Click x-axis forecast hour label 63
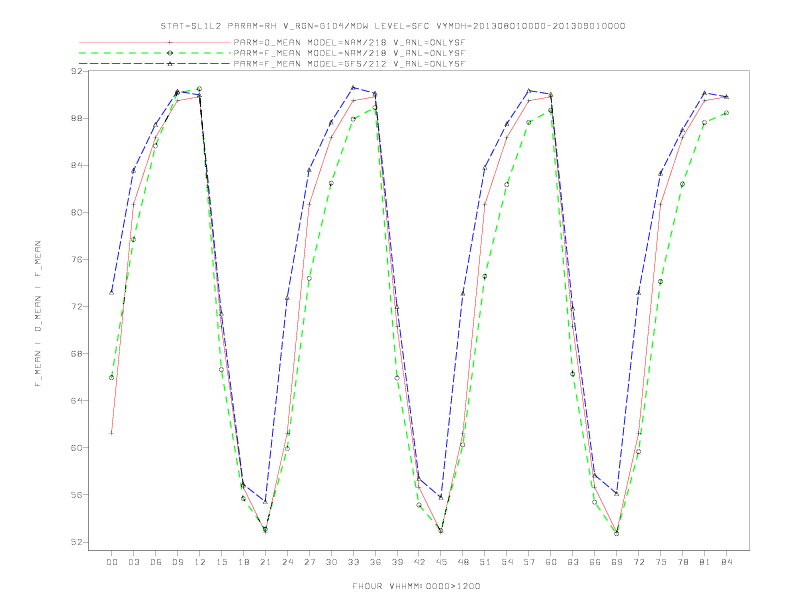The image size is (792, 612). (573, 562)
